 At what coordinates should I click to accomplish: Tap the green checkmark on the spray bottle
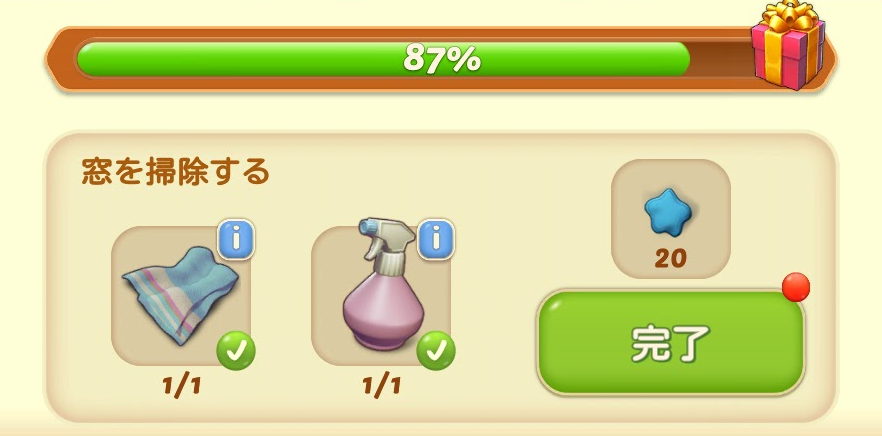[x=436, y=350]
